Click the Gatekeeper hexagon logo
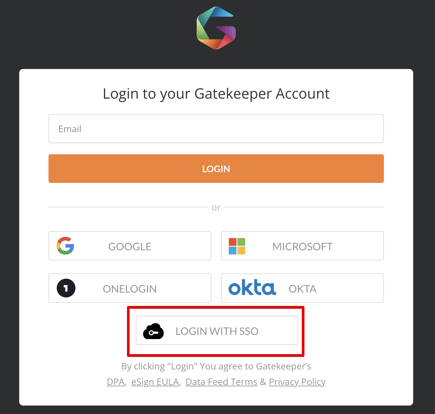 (216, 28)
